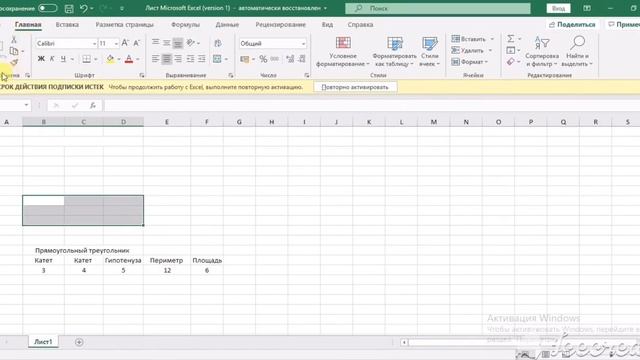Click the Повторно активировать button
The width and height of the screenshot is (640, 360).
pyautogui.click(x=355, y=87)
